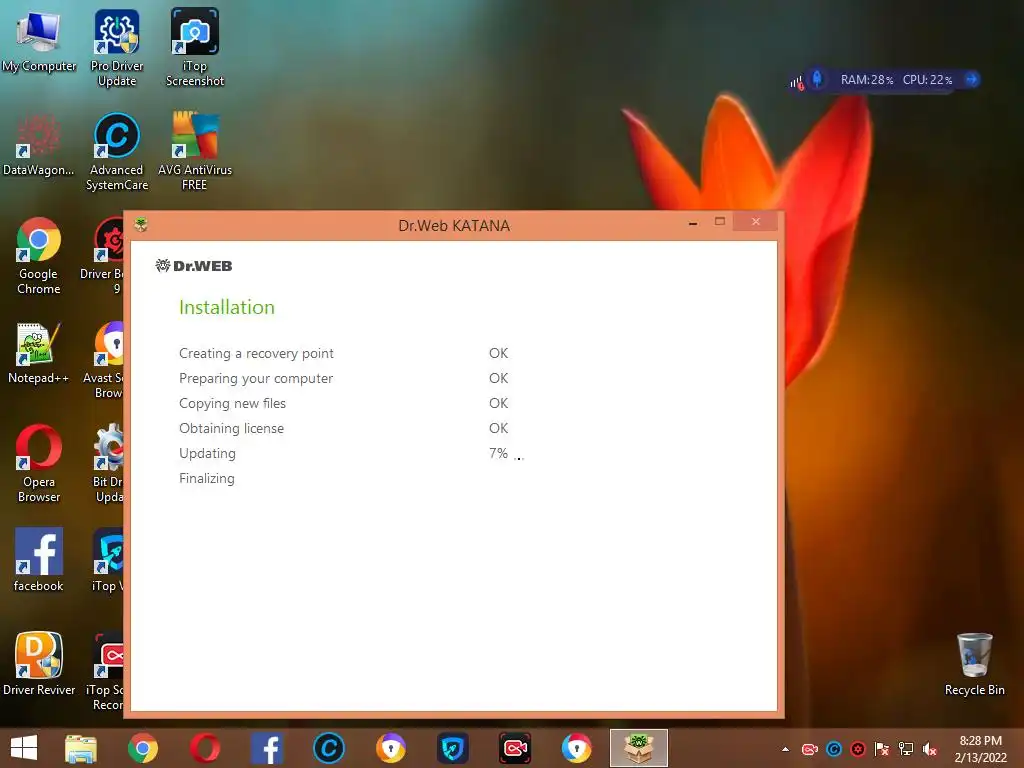This screenshot has width=1024, height=768.
Task: Open the My Computer desktop icon
Action: (x=39, y=42)
